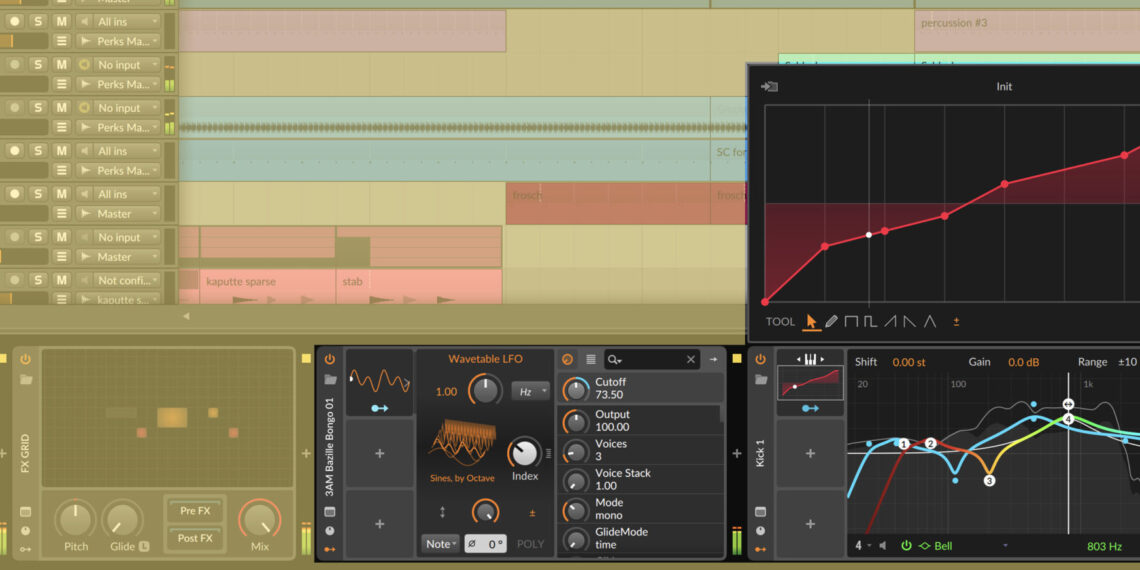
Task: Open the curve editor preset browser icon
Action: pos(769,87)
